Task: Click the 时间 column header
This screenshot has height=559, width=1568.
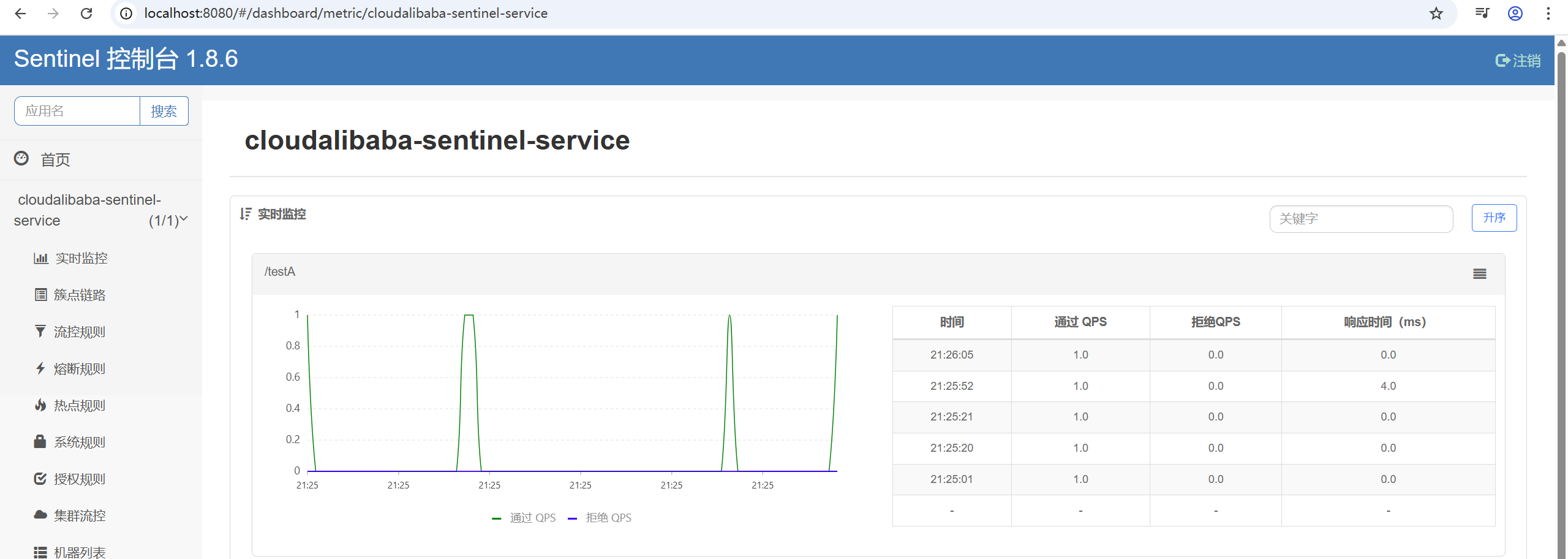Action: (x=952, y=322)
